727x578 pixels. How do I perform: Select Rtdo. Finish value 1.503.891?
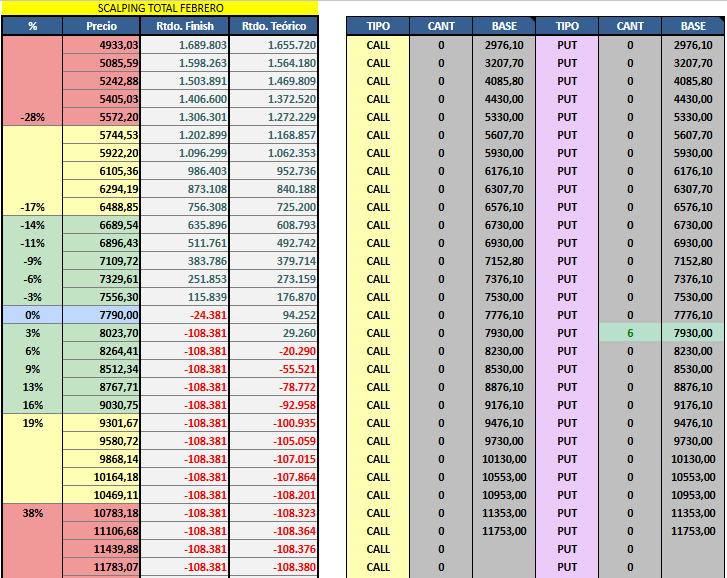tap(185, 81)
